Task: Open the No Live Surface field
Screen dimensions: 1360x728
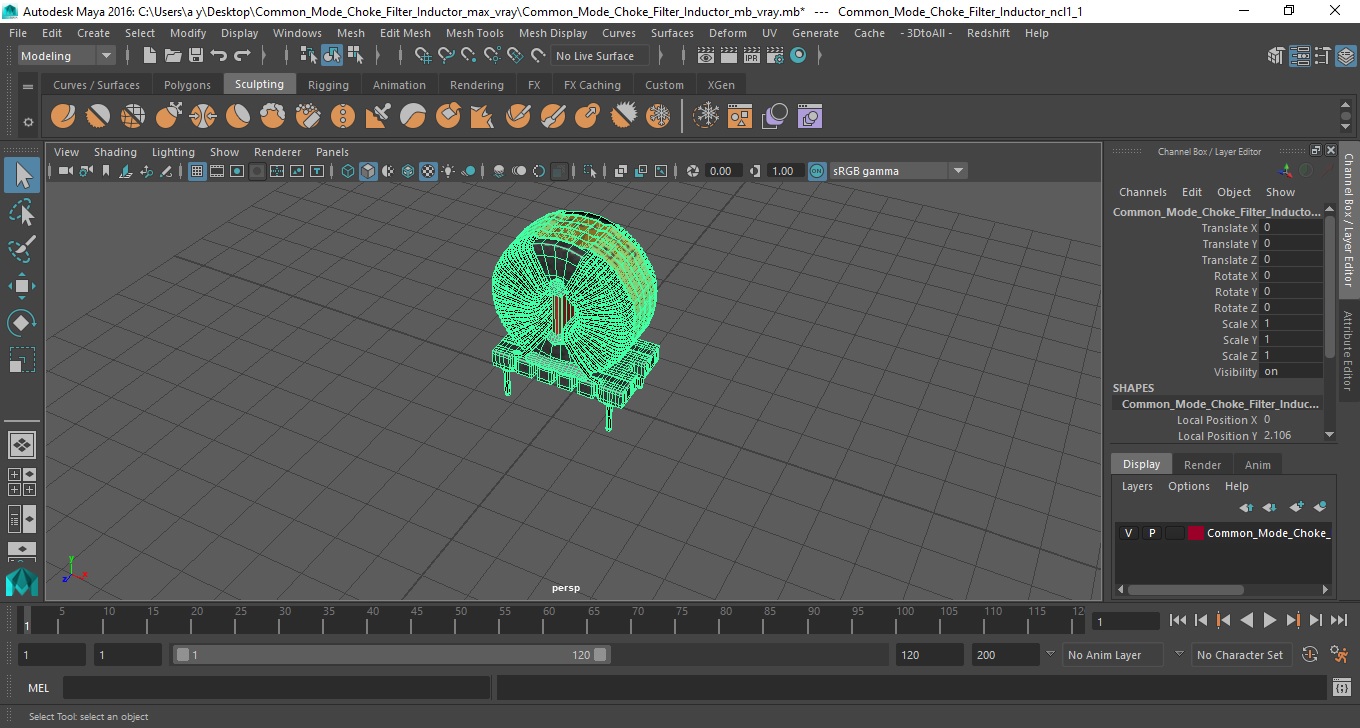Action: pyautogui.click(x=600, y=56)
